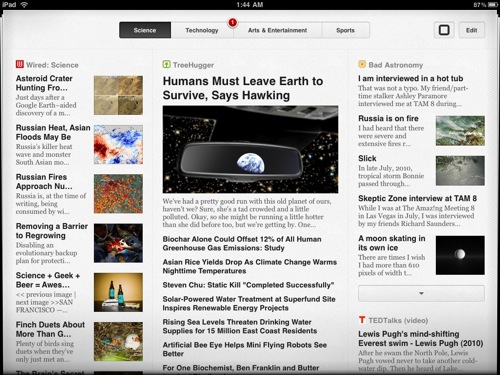The height and width of the screenshot is (375, 500).
Task: Open 'Solar-Powered Water Treatment at Superfund Site' story
Action: pyautogui.click(x=249, y=303)
